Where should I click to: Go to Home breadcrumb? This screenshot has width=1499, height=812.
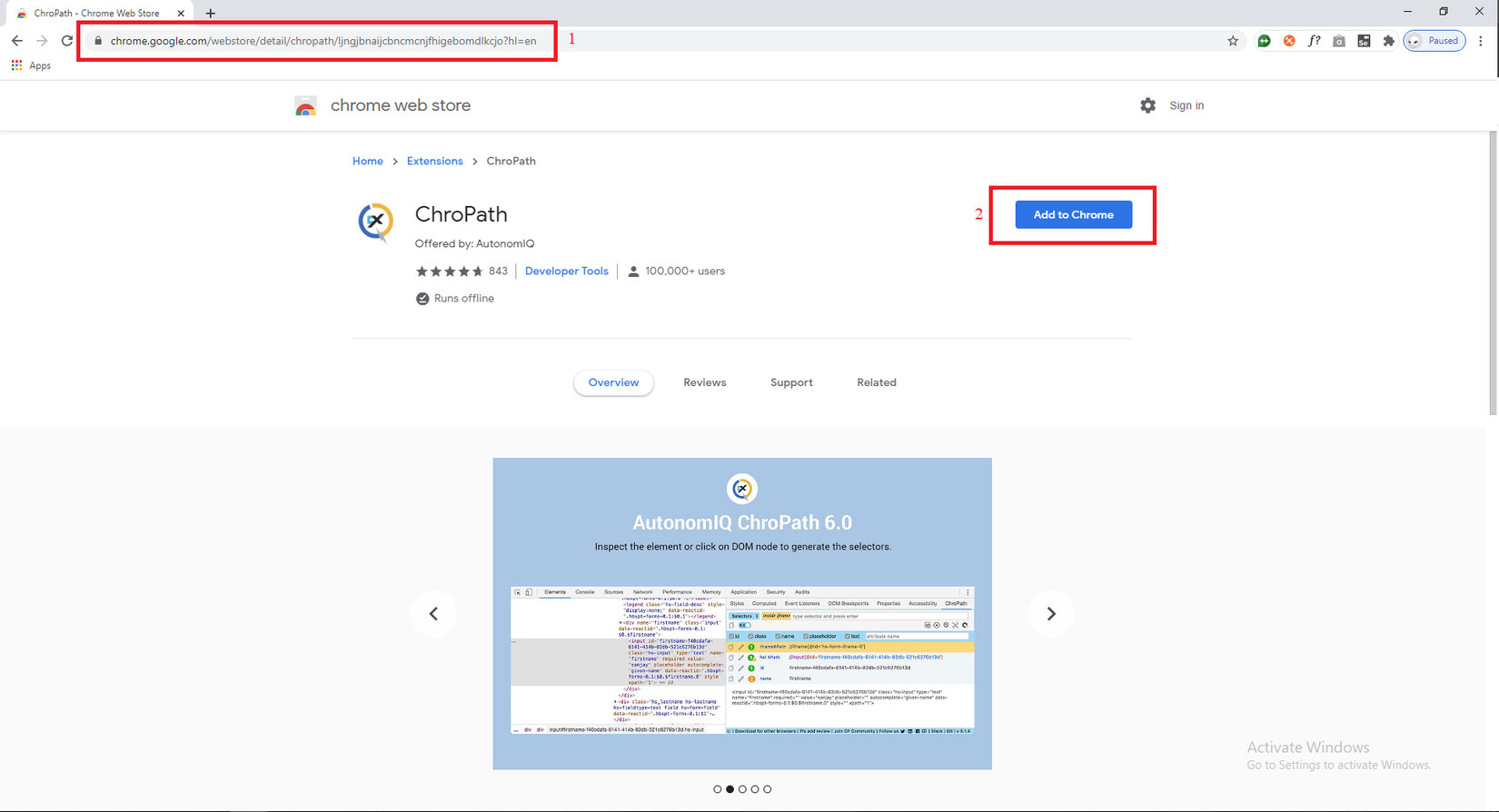(x=368, y=161)
